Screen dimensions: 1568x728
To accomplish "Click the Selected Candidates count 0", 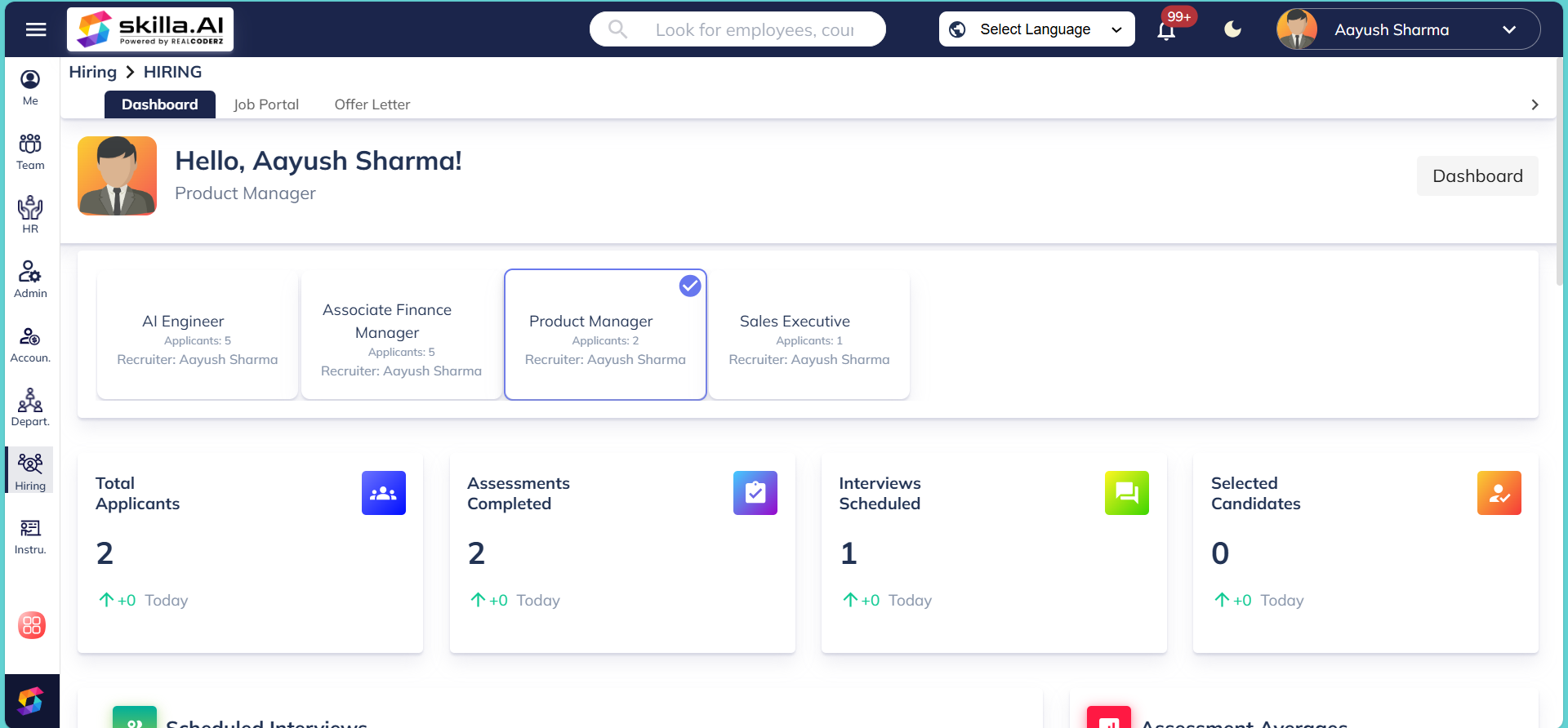I will tap(1220, 553).
